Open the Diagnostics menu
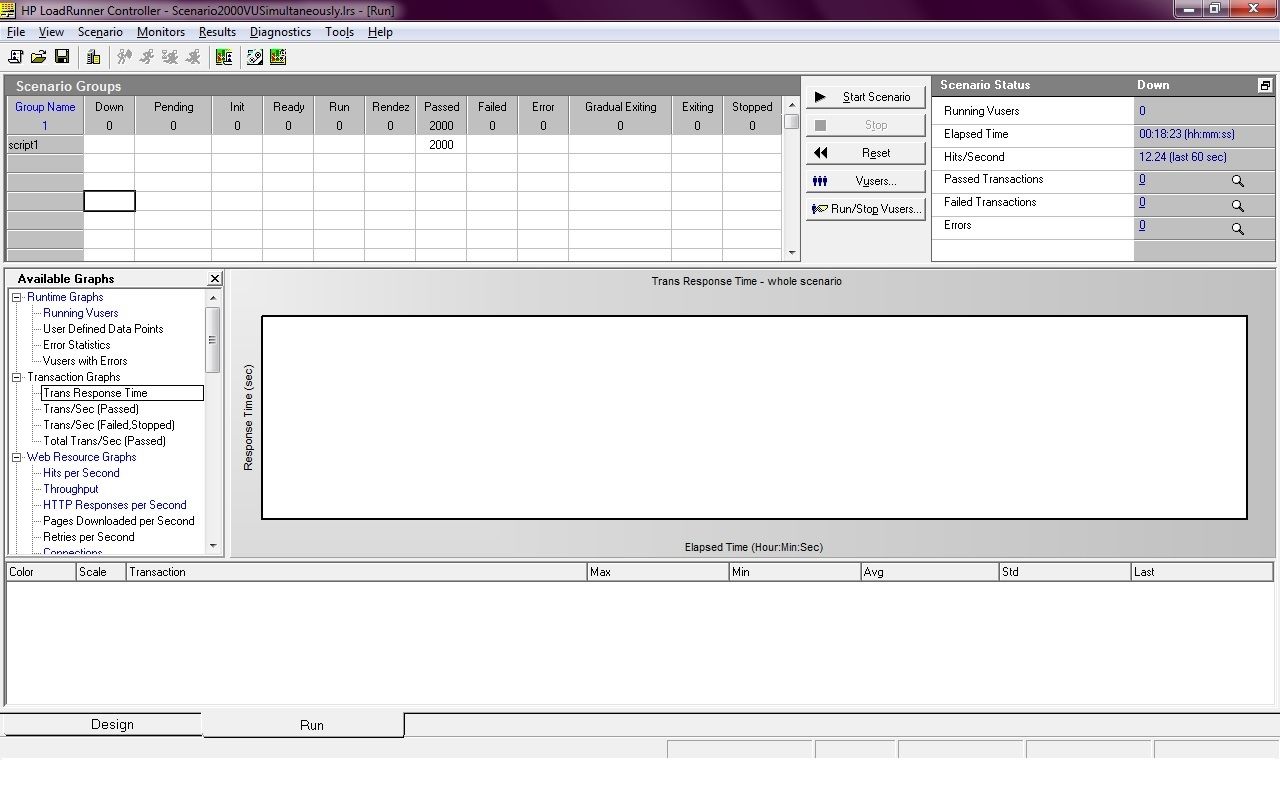The width and height of the screenshot is (1280, 800). [x=280, y=32]
